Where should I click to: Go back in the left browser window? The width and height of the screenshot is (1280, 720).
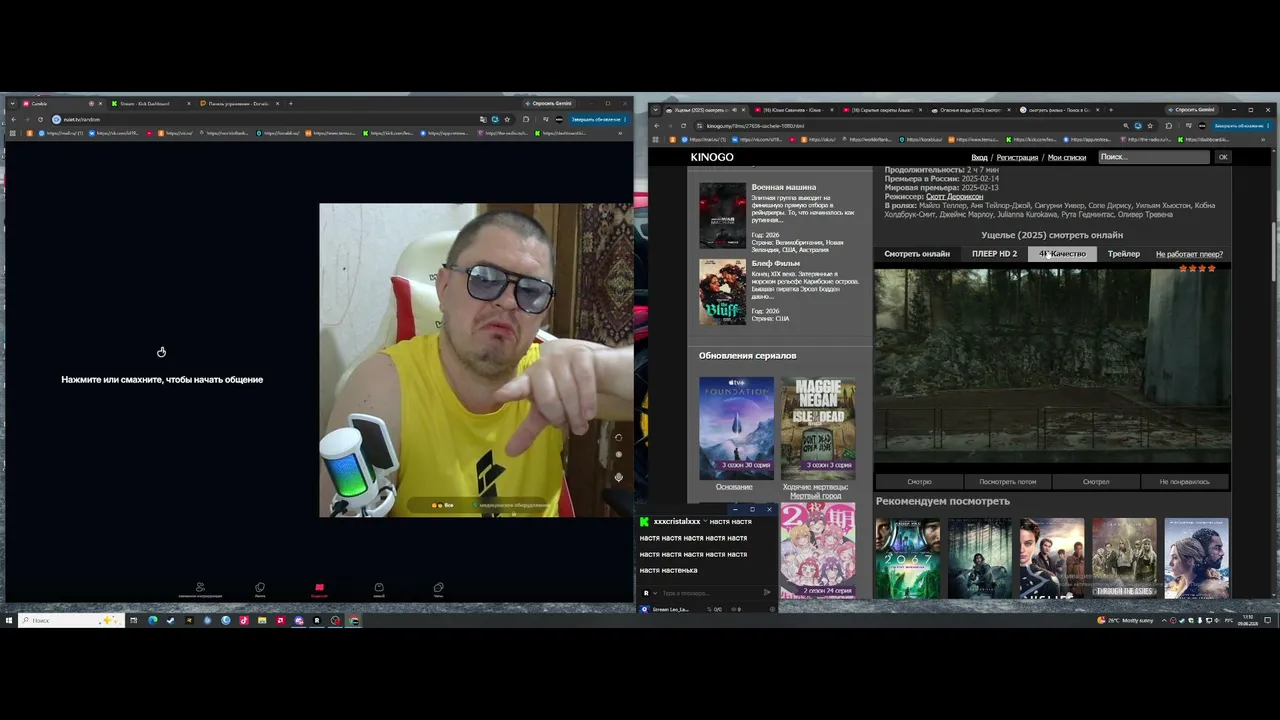click(14, 119)
